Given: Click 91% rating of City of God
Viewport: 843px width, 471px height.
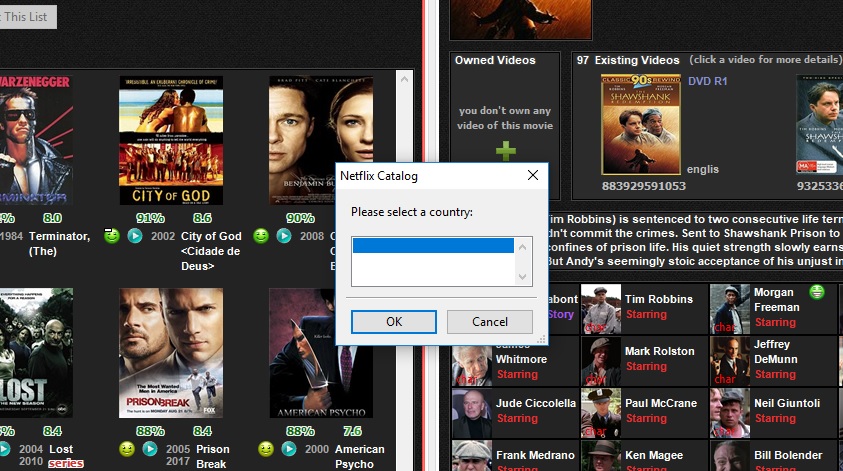Looking at the screenshot, I should click(x=151, y=218).
